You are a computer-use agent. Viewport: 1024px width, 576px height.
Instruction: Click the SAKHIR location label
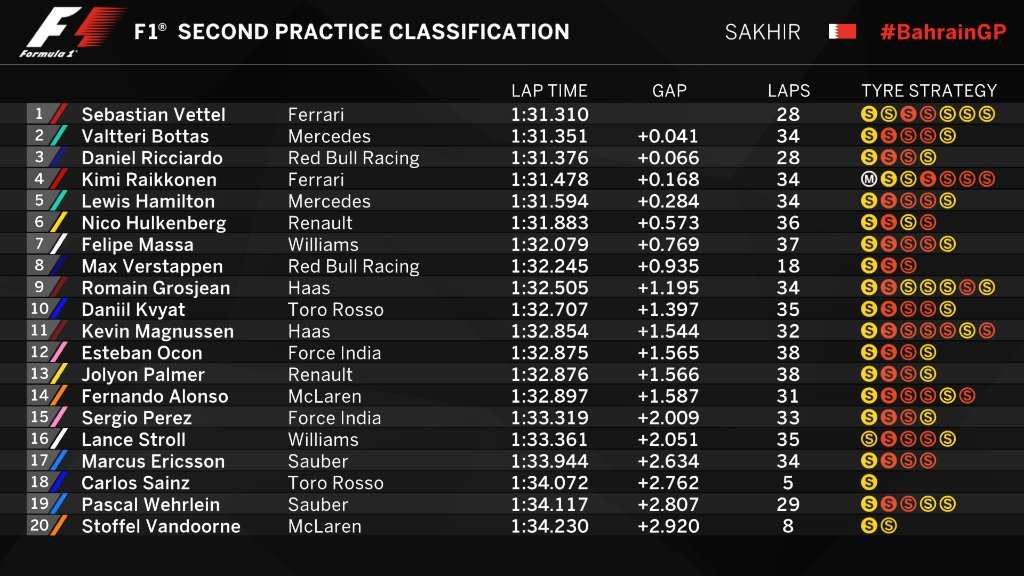pyautogui.click(x=763, y=32)
